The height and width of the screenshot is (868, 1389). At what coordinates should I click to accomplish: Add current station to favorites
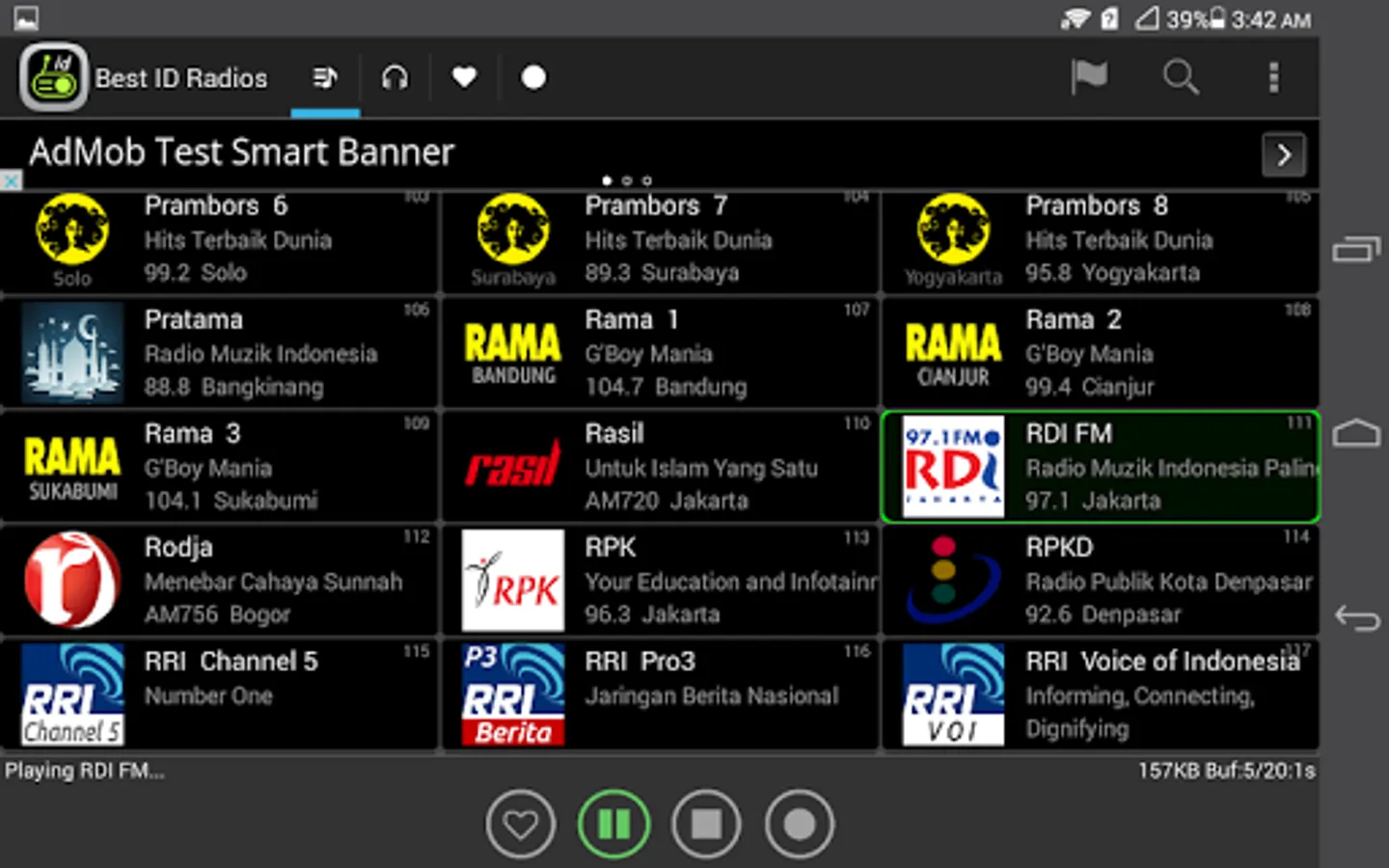(521, 825)
